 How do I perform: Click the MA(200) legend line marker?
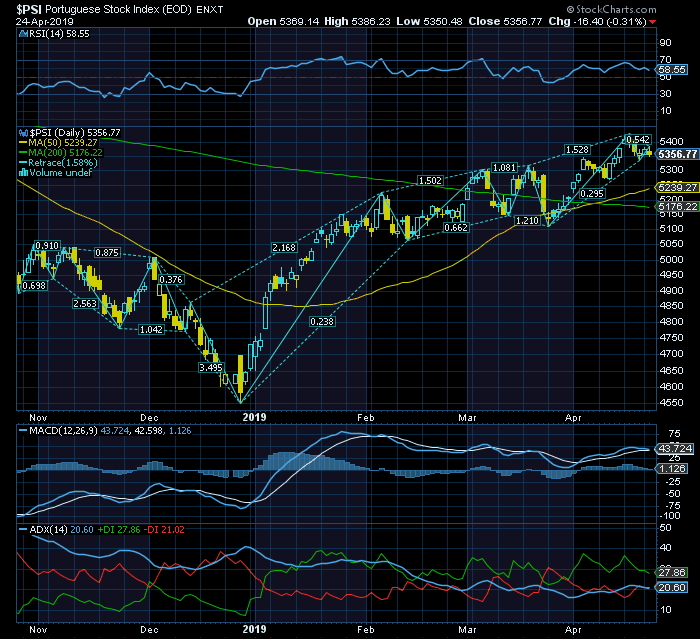click(22, 152)
